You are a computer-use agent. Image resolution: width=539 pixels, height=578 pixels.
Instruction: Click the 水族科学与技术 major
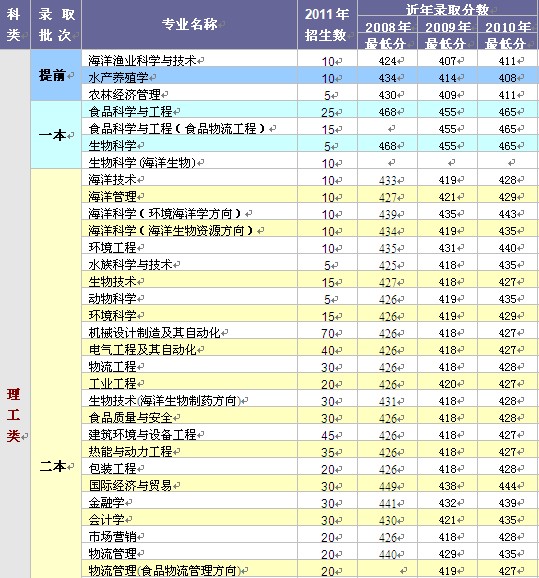[x=130, y=264]
